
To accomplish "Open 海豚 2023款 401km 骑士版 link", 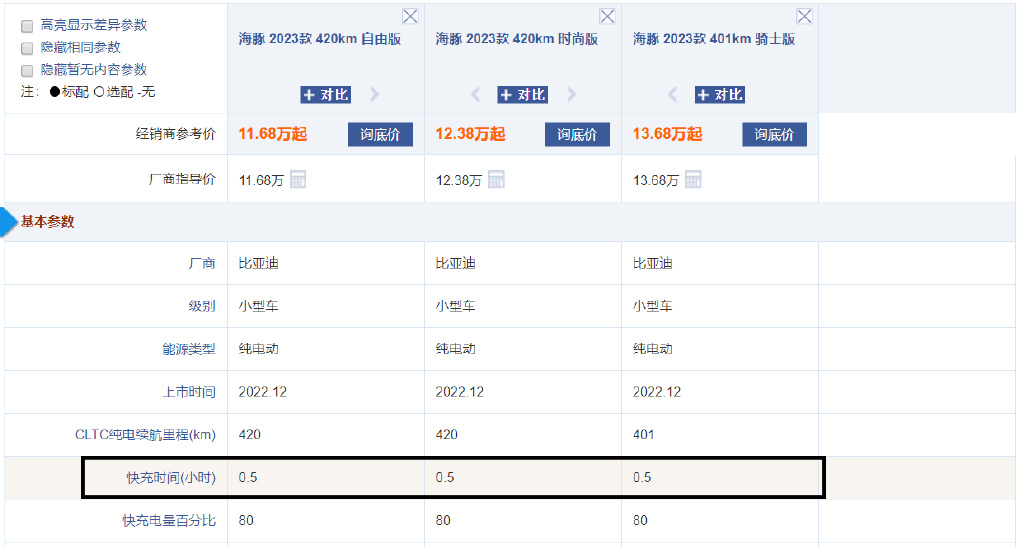I will click(x=714, y=39).
